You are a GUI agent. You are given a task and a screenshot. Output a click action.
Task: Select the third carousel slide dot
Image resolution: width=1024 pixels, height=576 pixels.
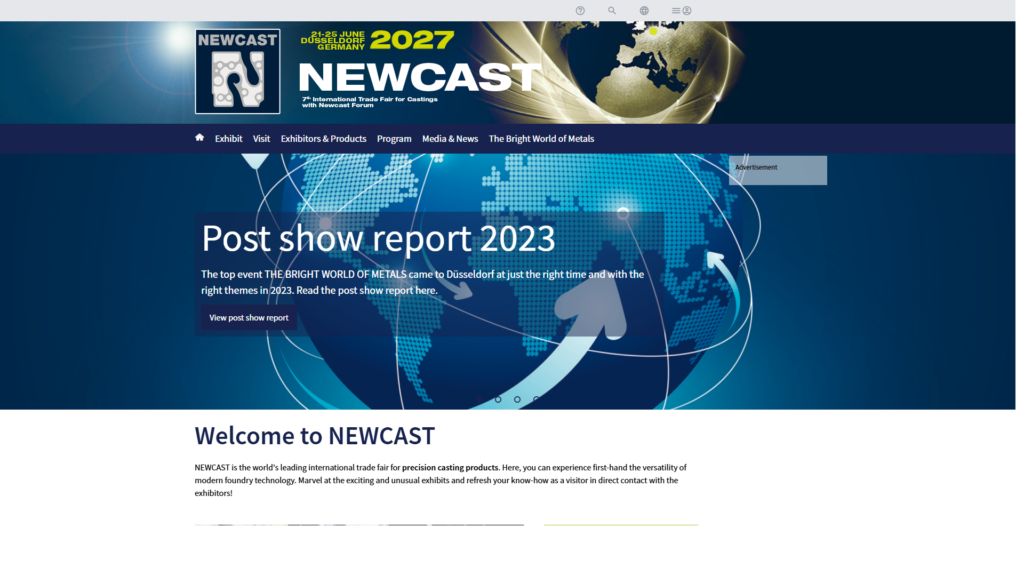point(517,399)
